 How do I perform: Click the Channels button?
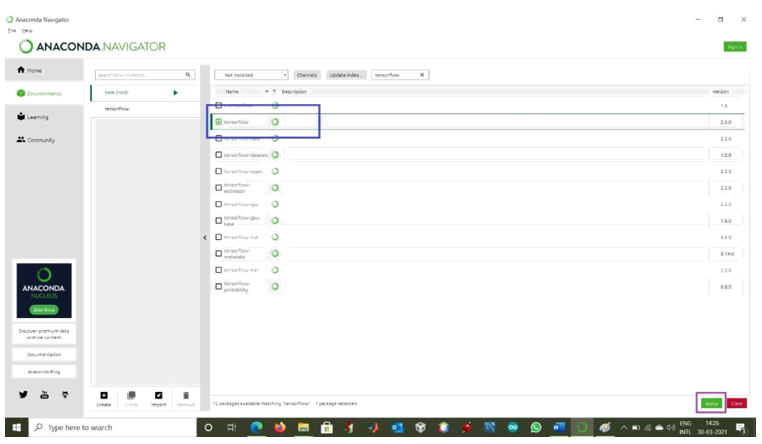coord(307,75)
